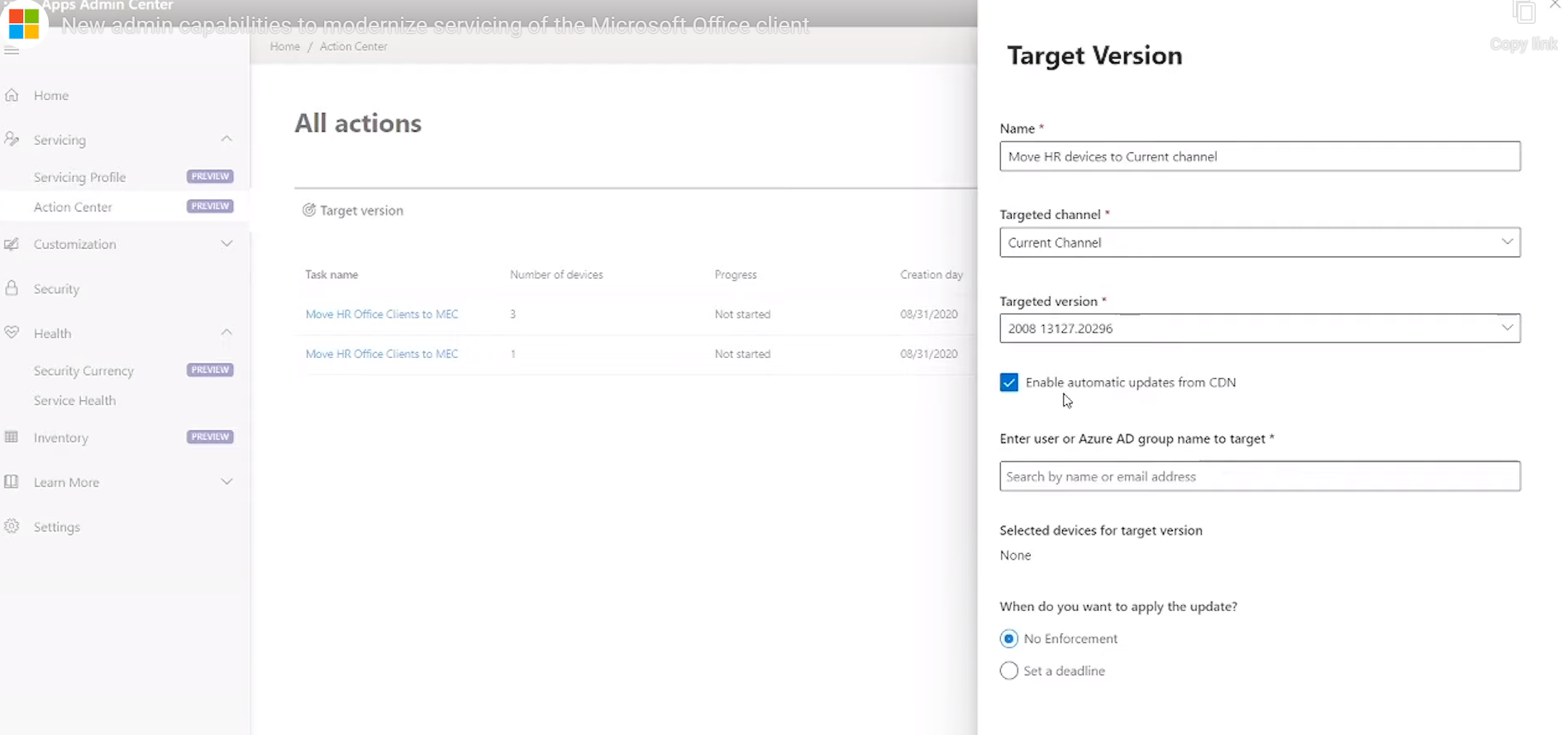This screenshot has height=735, width=1568.
Task: Select the Set a deadline radio option
Action: pyautogui.click(x=1008, y=671)
